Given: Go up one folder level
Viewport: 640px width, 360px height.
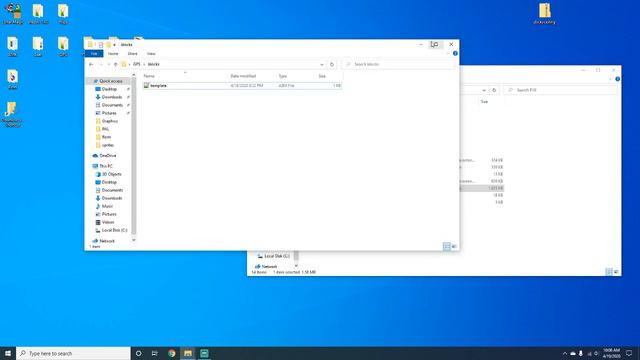Looking at the screenshot, I should pyautogui.click(x=116, y=64).
